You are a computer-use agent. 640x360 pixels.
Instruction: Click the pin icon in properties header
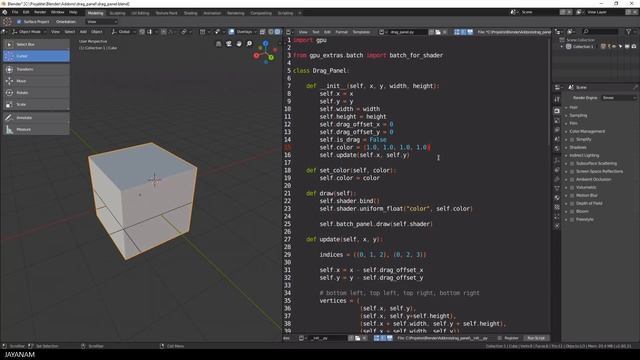(x=635, y=87)
